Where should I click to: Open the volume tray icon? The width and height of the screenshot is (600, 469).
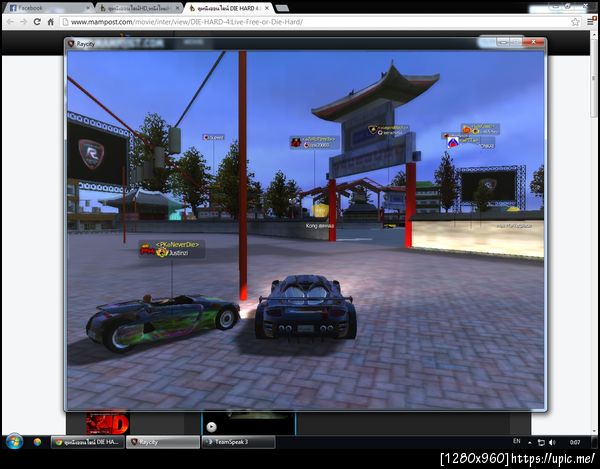coord(552,443)
